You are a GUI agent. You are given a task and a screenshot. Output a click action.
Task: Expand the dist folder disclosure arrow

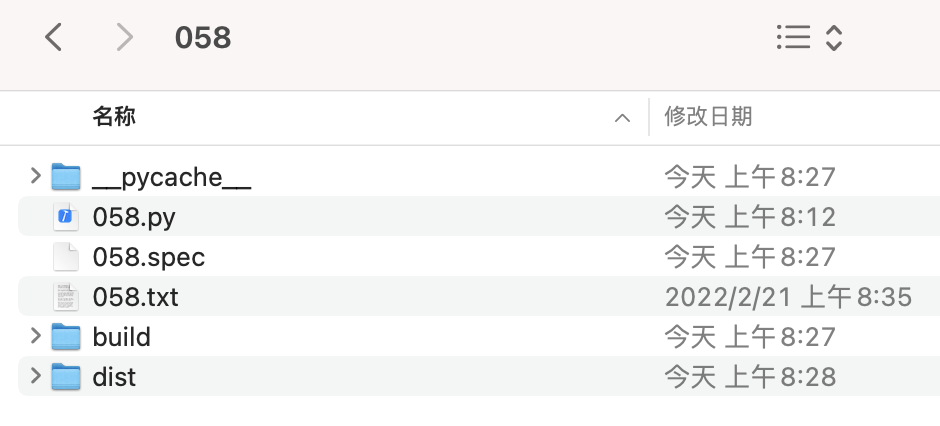(36, 376)
